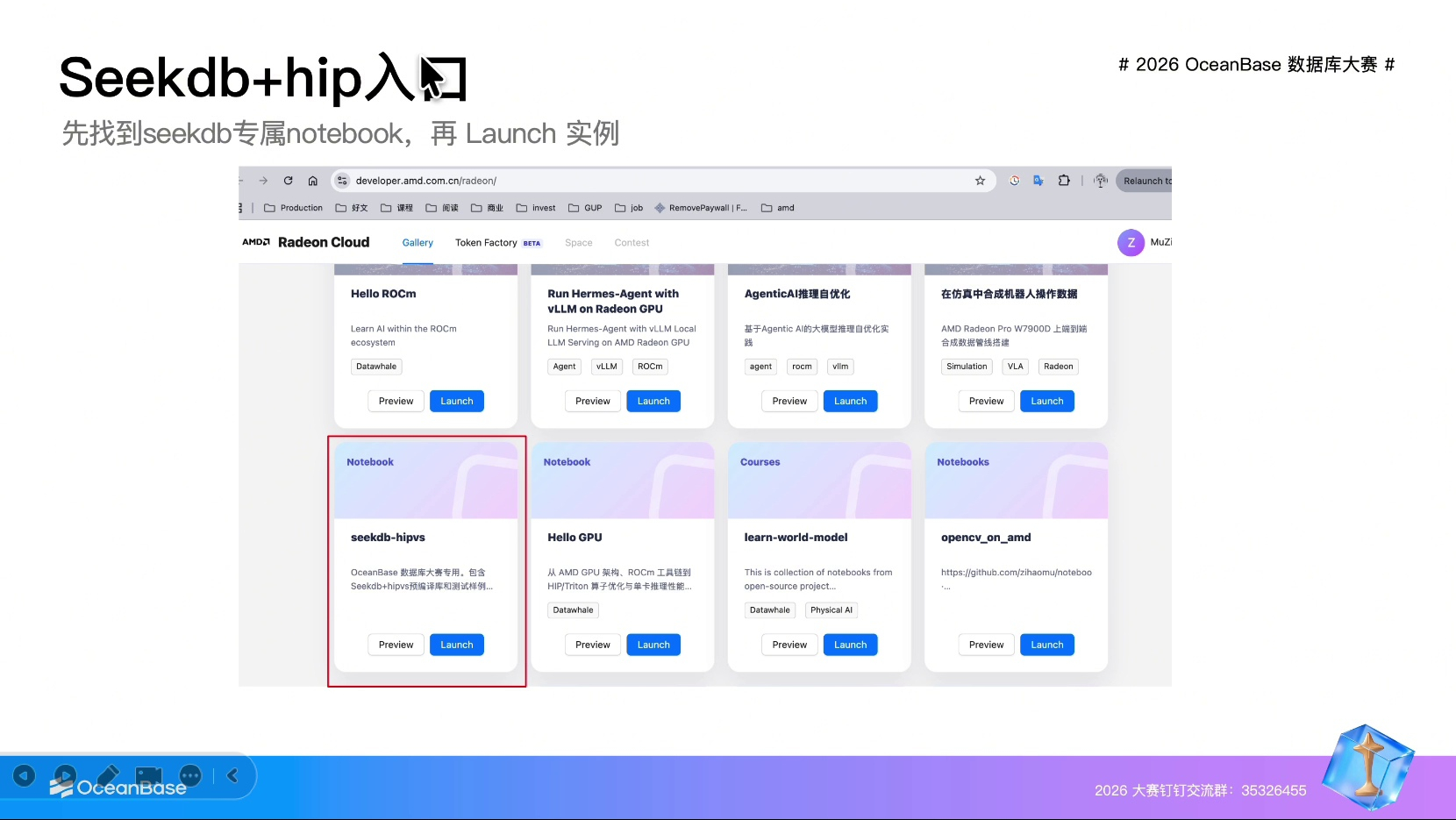Click the browser forward arrow
1456x820 pixels.
tap(263, 181)
